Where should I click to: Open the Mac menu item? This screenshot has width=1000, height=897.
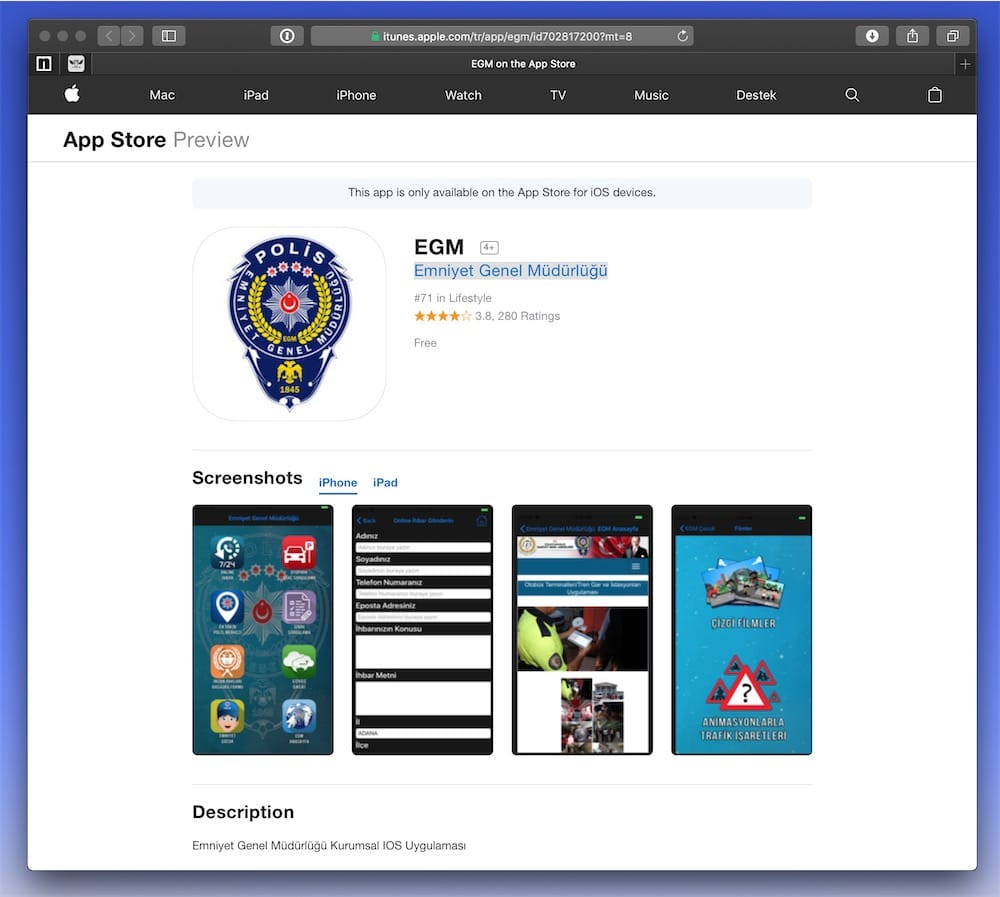pos(162,95)
